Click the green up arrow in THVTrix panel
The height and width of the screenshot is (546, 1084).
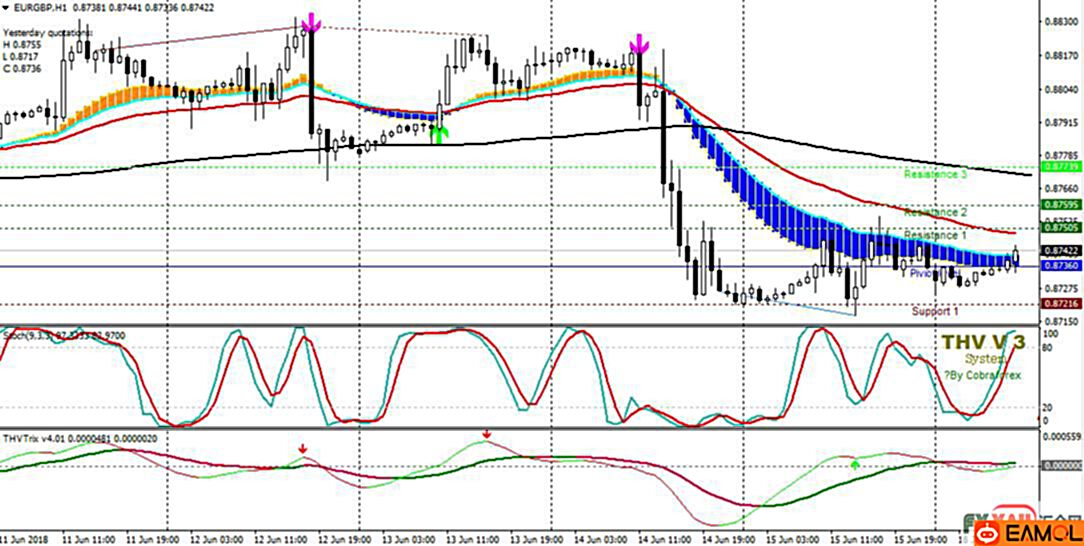click(854, 463)
